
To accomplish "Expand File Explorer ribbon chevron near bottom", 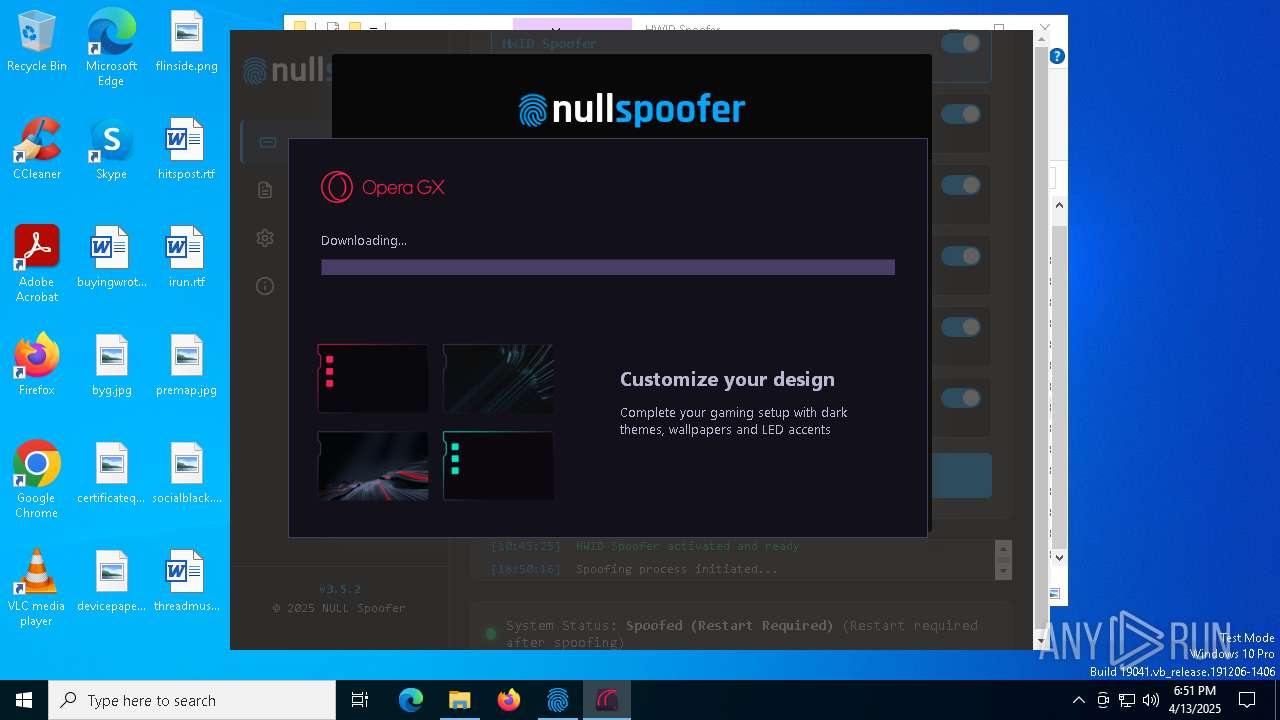I will (1060, 557).
